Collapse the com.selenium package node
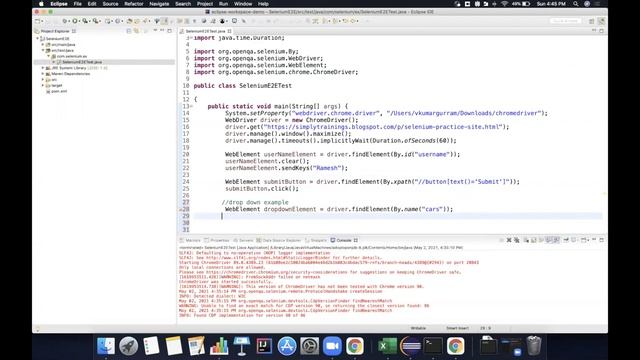640x360 pixels. click(48, 56)
